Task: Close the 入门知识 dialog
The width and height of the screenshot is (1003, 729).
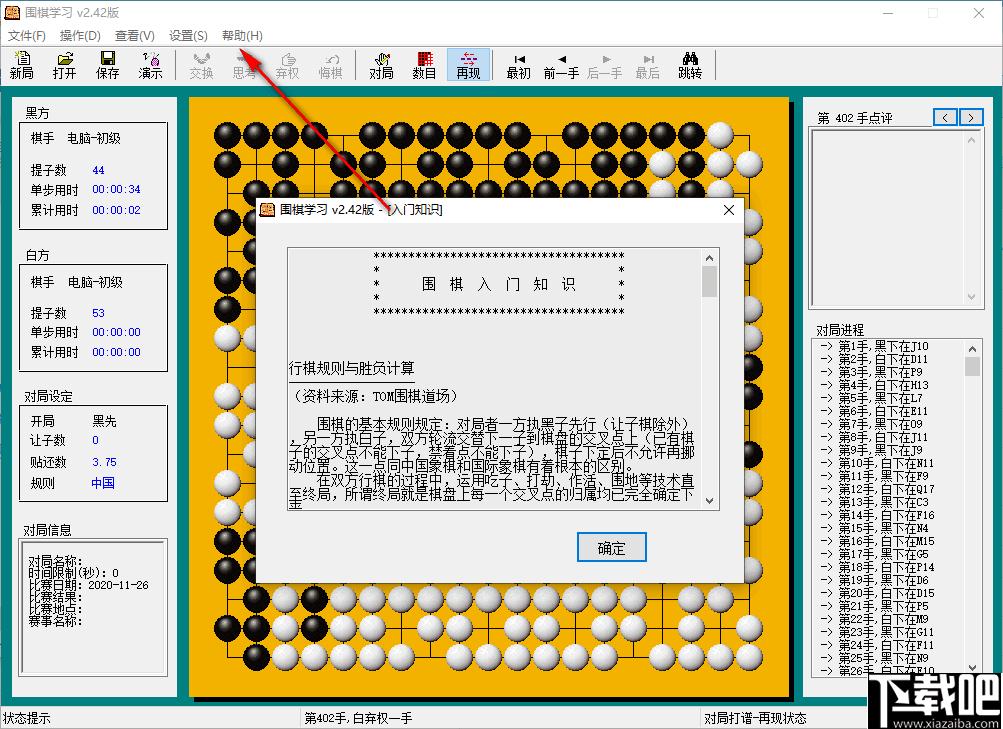Action: click(x=729, y=210)
